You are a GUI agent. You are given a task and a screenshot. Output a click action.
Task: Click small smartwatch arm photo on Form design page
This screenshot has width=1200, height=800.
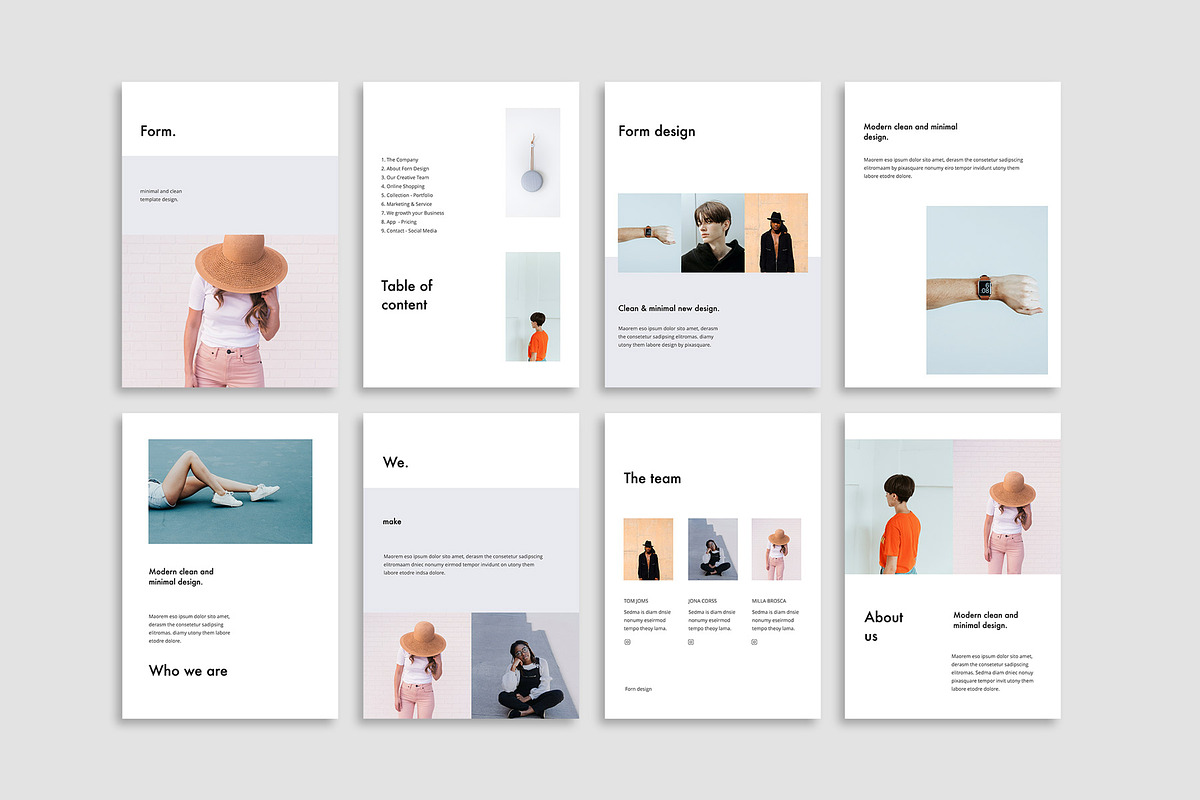coord(649,233)
